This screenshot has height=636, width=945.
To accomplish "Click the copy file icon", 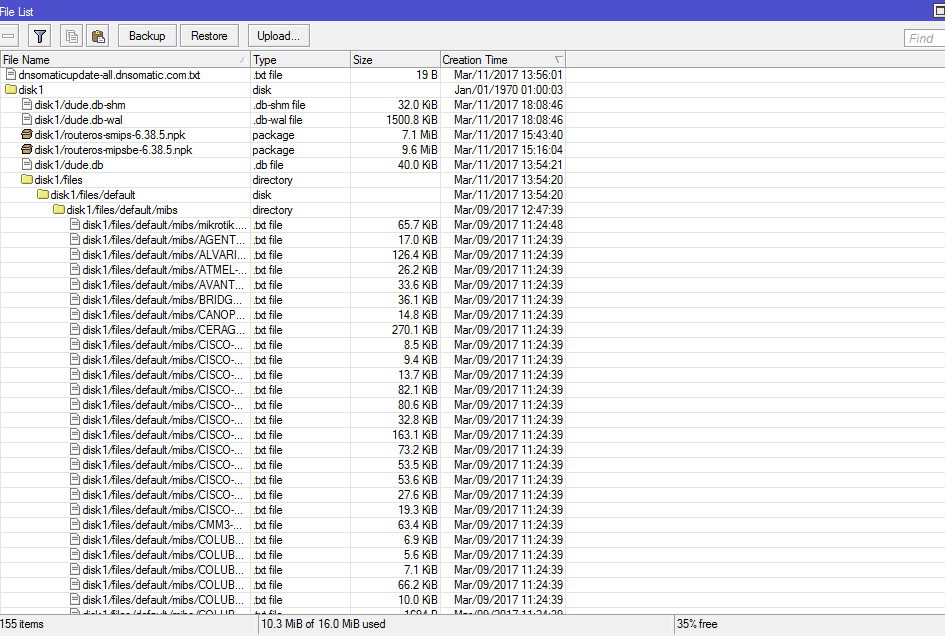I will click(x=70, y=35).
